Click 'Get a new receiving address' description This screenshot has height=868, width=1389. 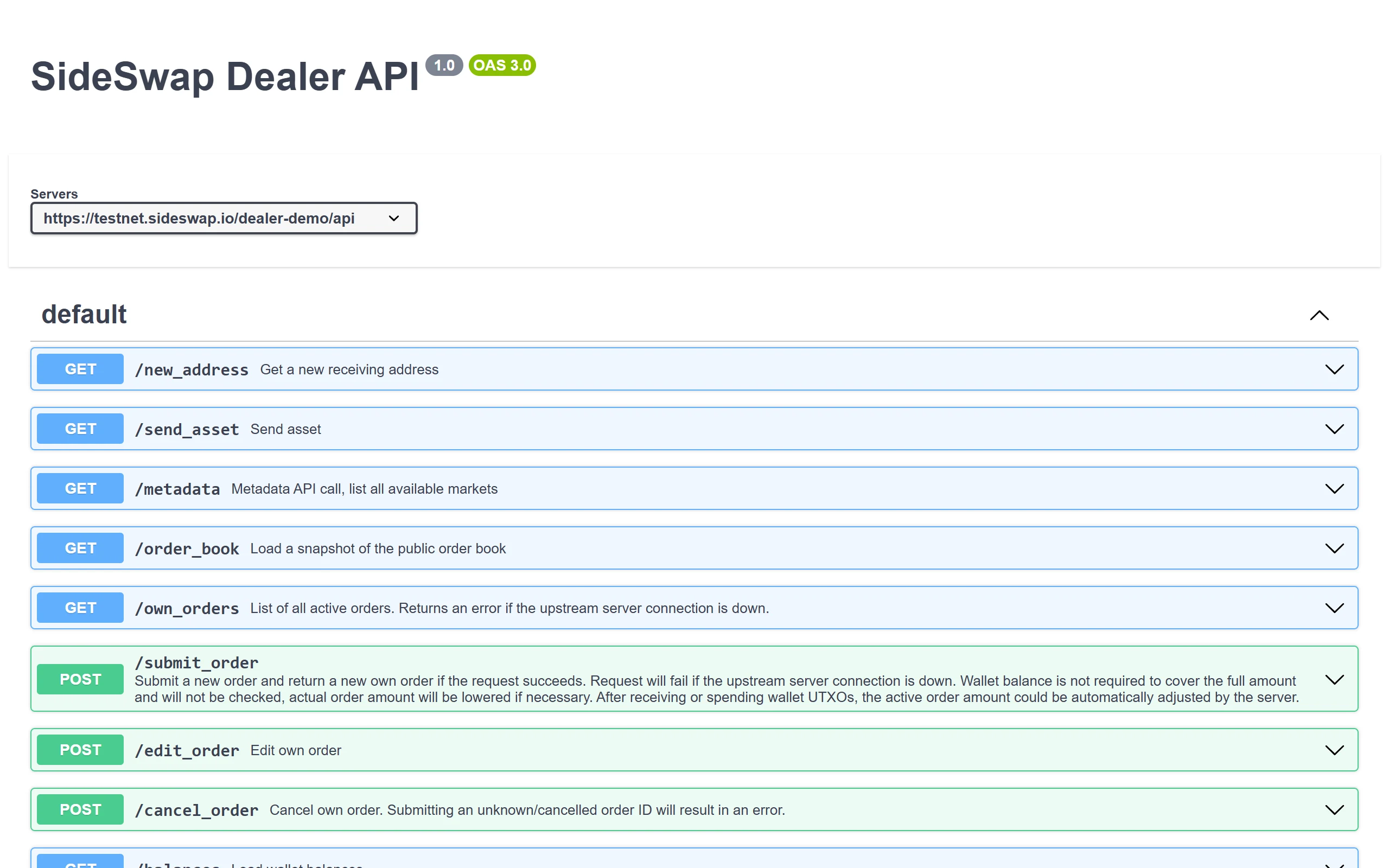(349, 369)
